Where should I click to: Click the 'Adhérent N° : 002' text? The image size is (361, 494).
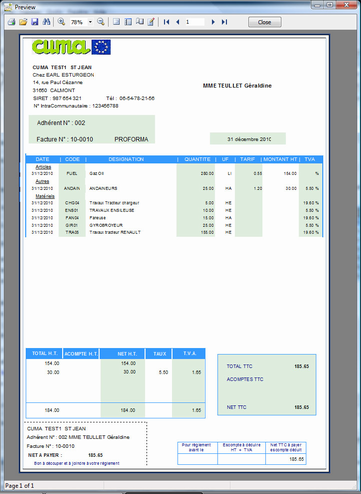[61, 123]
